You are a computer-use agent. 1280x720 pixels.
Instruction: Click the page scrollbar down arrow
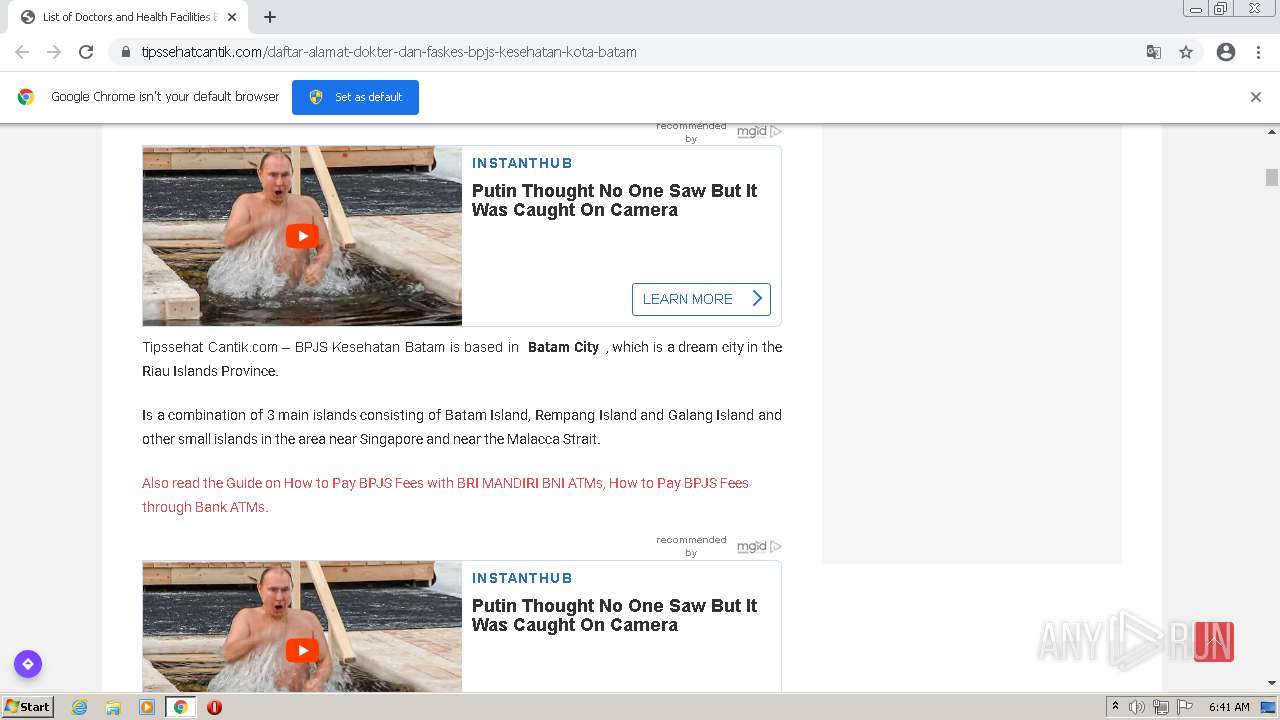[x=1272, y=684]
